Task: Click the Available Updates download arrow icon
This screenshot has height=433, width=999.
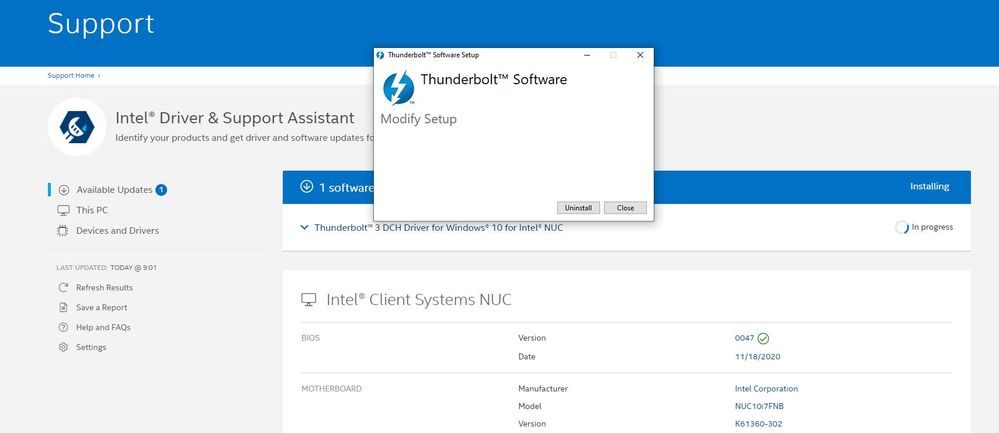Action: 64,190
